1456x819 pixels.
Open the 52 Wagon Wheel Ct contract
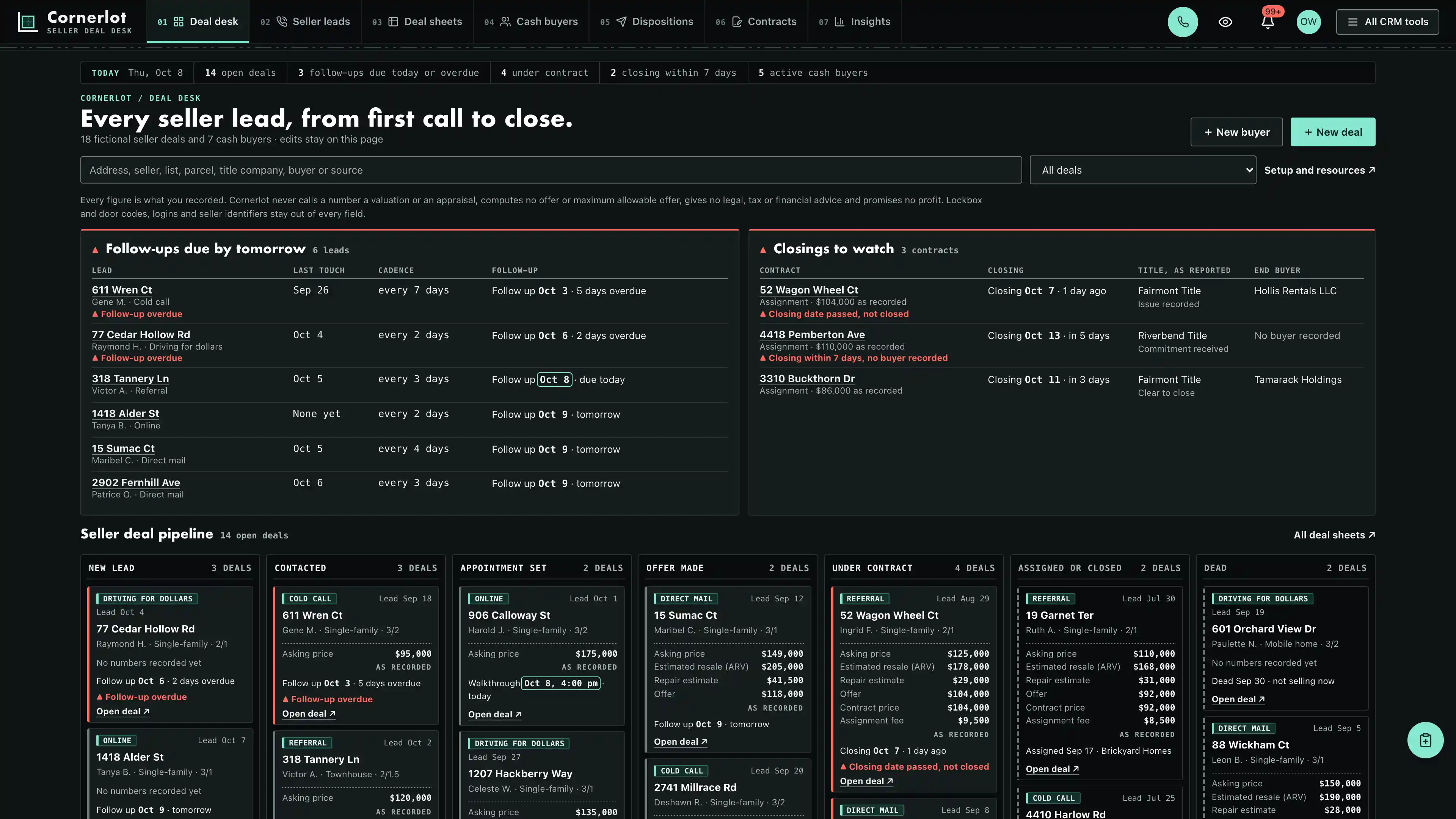pos(809,290)
